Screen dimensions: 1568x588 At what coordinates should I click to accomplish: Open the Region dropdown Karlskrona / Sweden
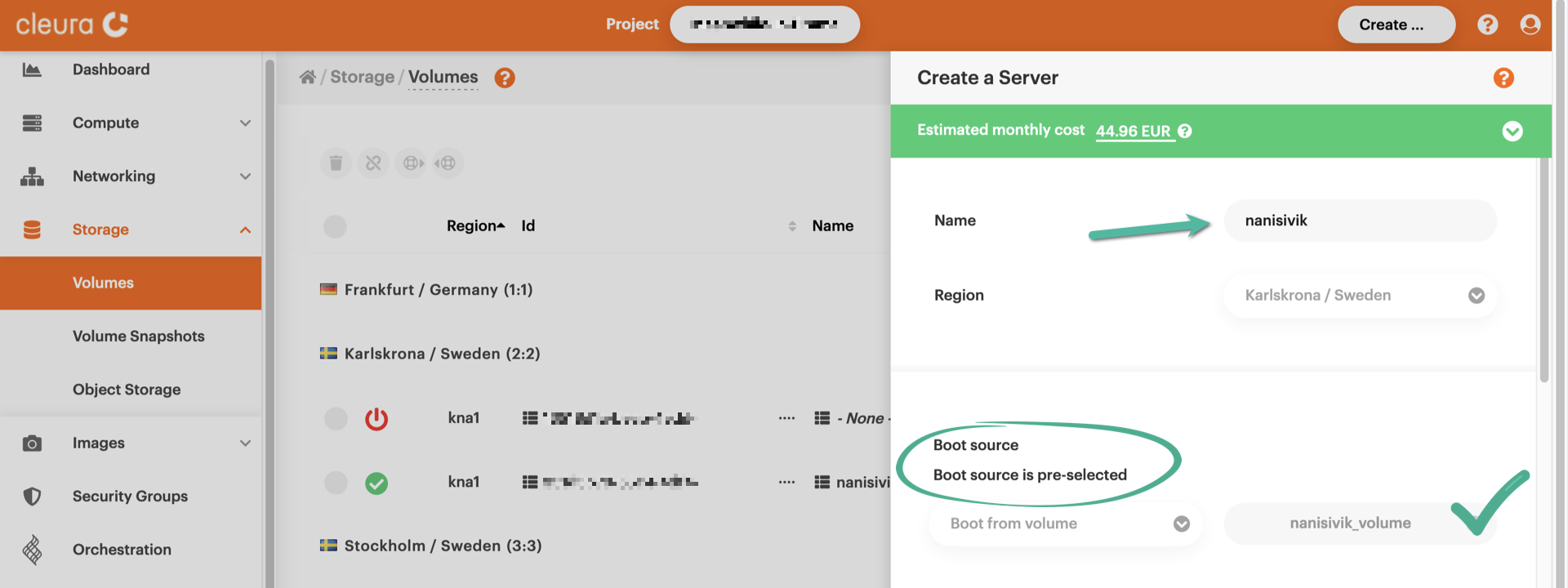pyautogui.click(x=1360, y=296)
